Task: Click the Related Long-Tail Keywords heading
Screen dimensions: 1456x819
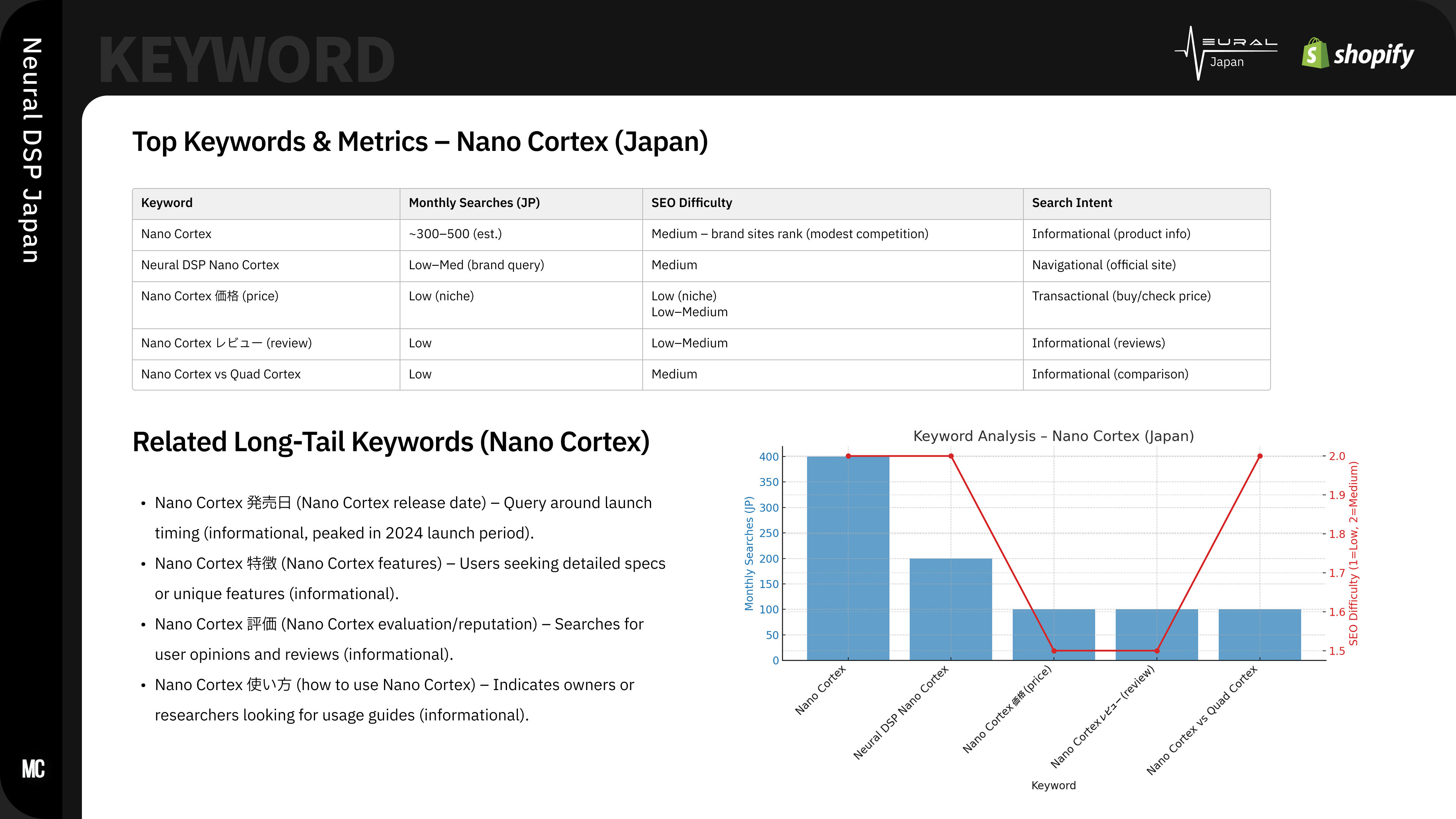Action: click(391, 442)
